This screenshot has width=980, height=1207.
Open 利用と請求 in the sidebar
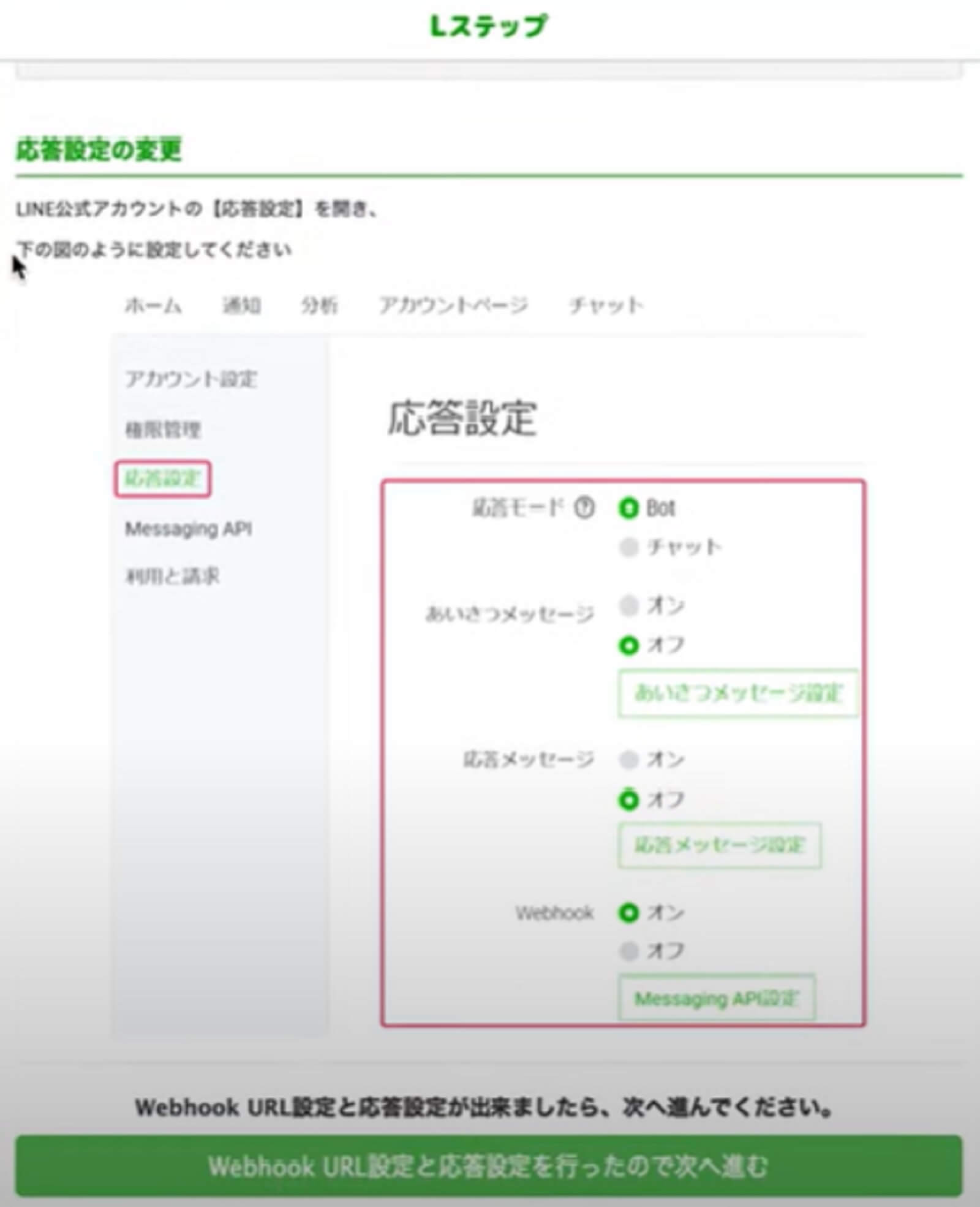click(x=172, y=576)
